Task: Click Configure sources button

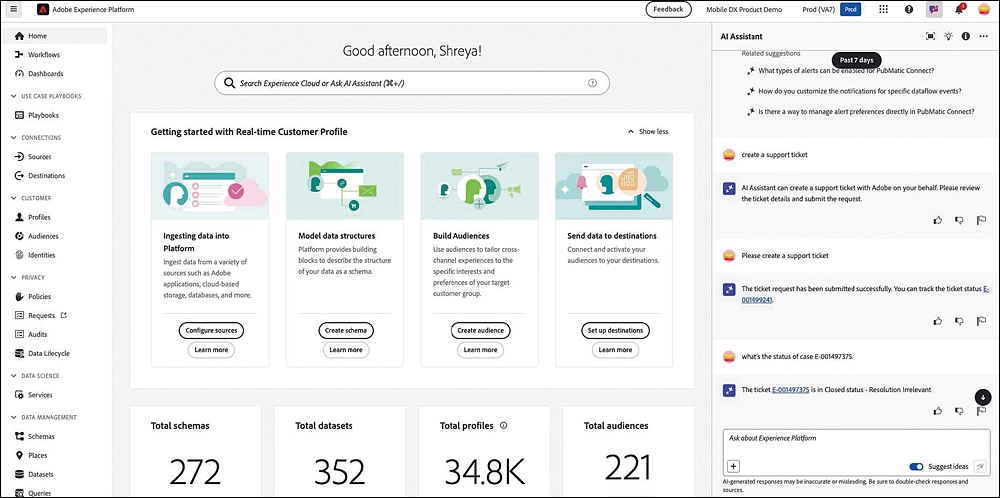Action: point(211,330)
